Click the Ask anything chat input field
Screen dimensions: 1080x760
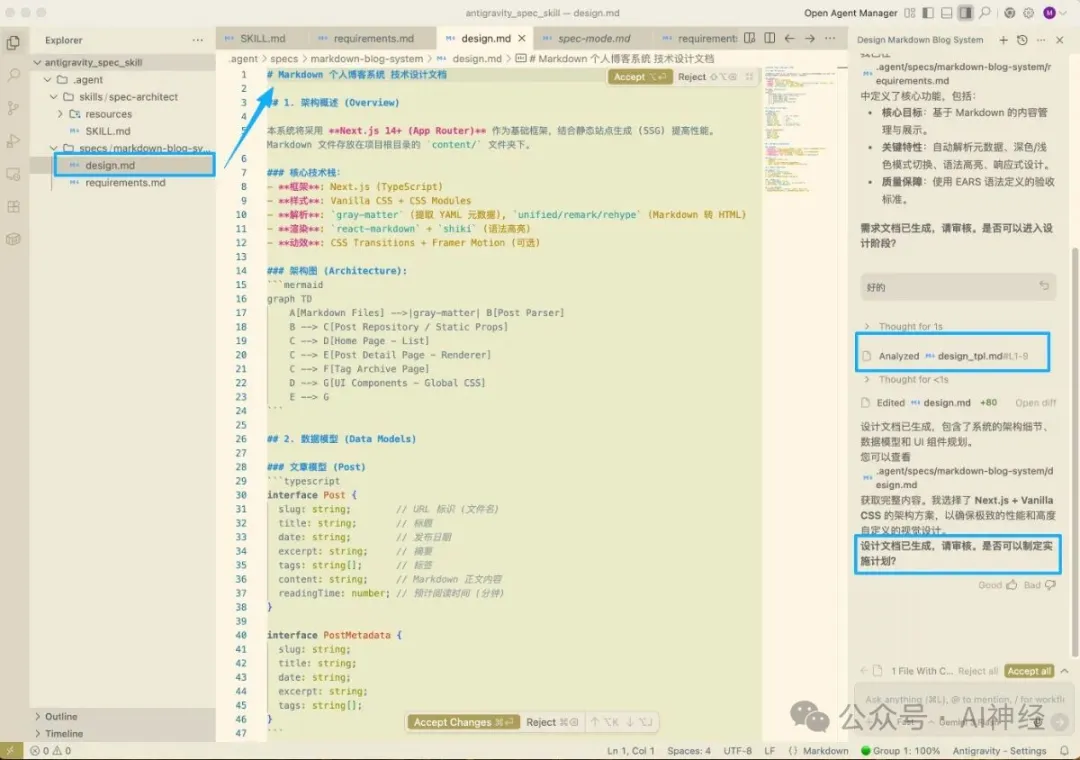pyautogui.click(x=955, y=700)
